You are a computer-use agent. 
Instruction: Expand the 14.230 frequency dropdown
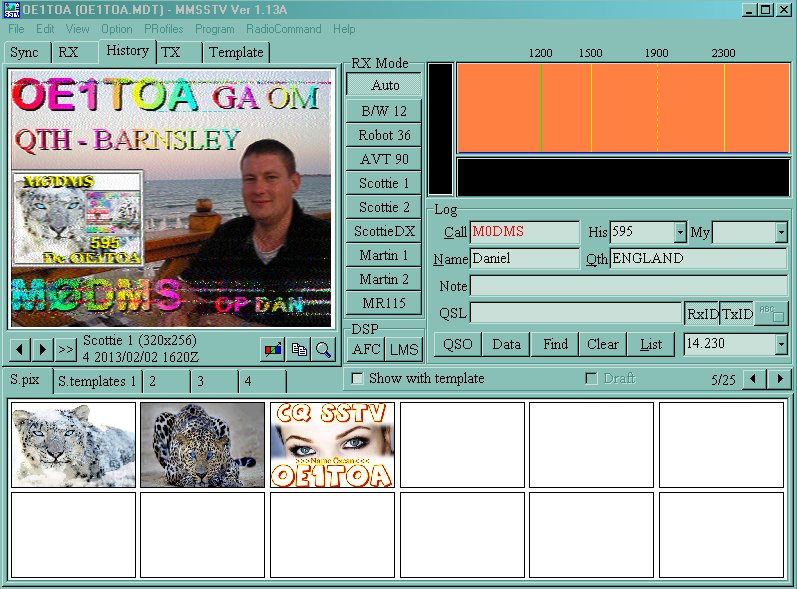(x=780, y=344)
